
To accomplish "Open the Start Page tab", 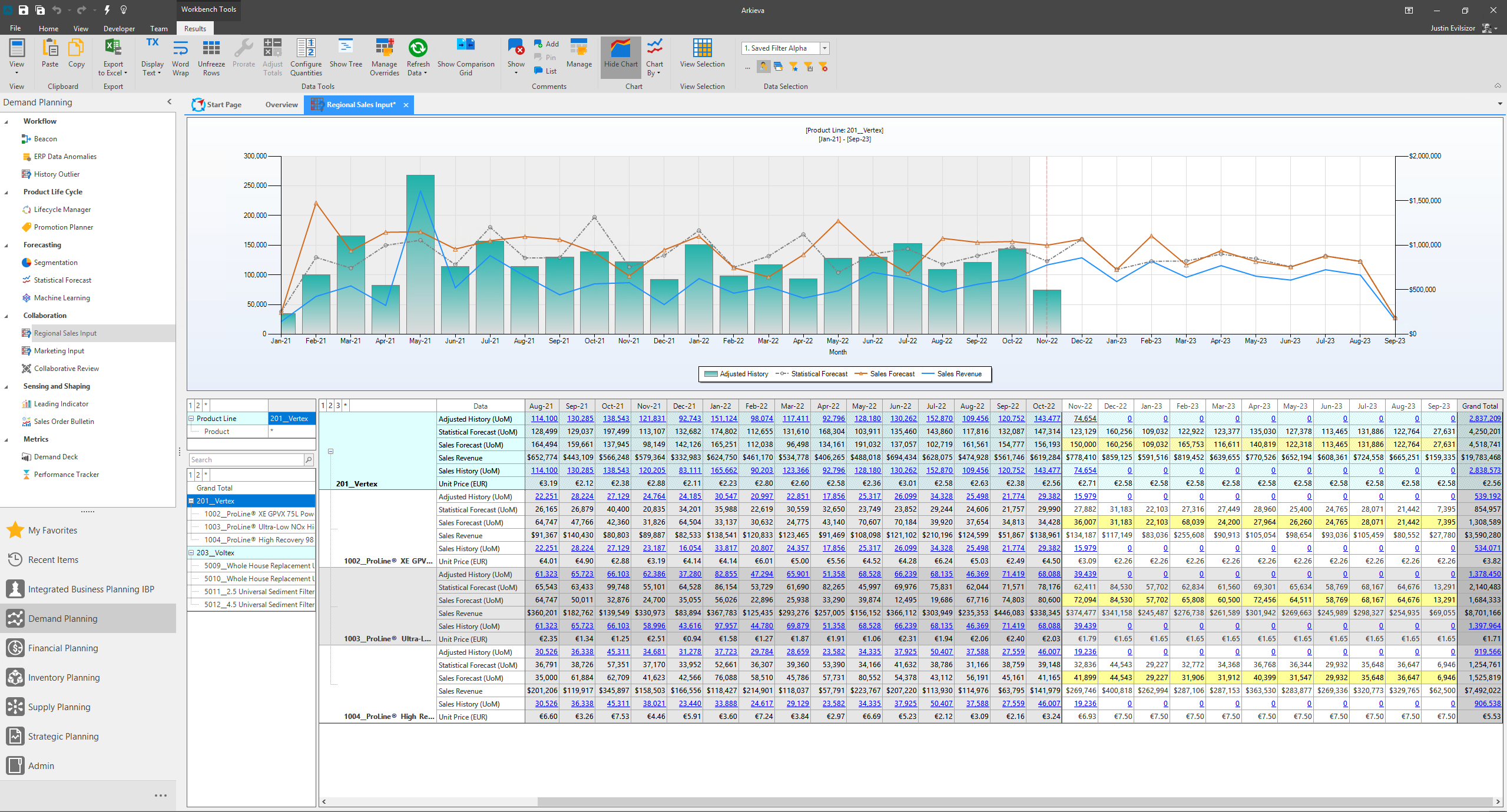I will (x=223, y=104).
